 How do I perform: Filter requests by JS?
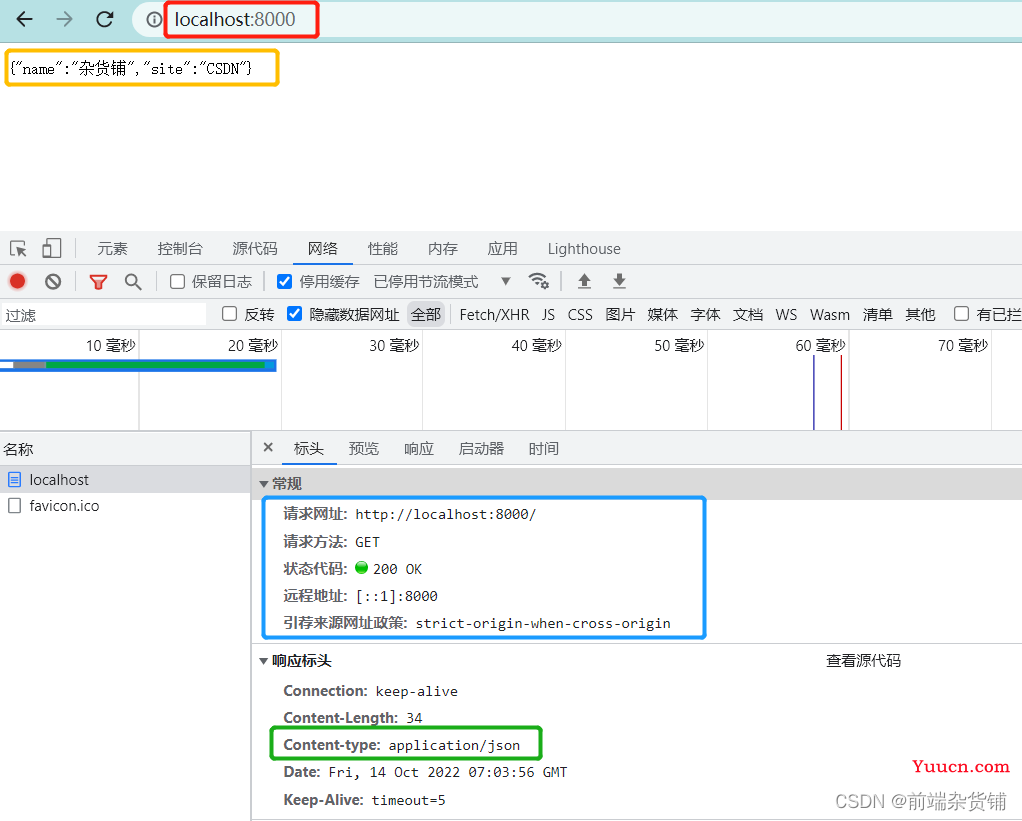548,315
